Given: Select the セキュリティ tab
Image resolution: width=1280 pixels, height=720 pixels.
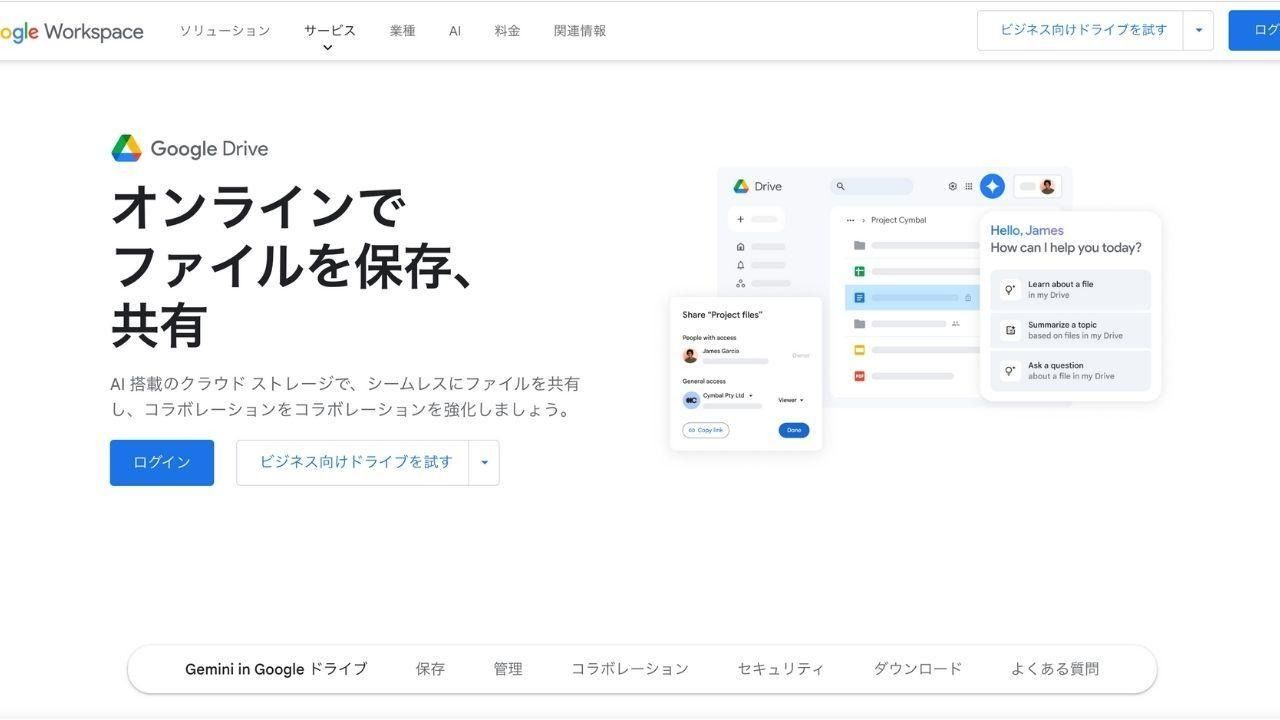Looking at the screenshot, I should [x=781, y=669].
